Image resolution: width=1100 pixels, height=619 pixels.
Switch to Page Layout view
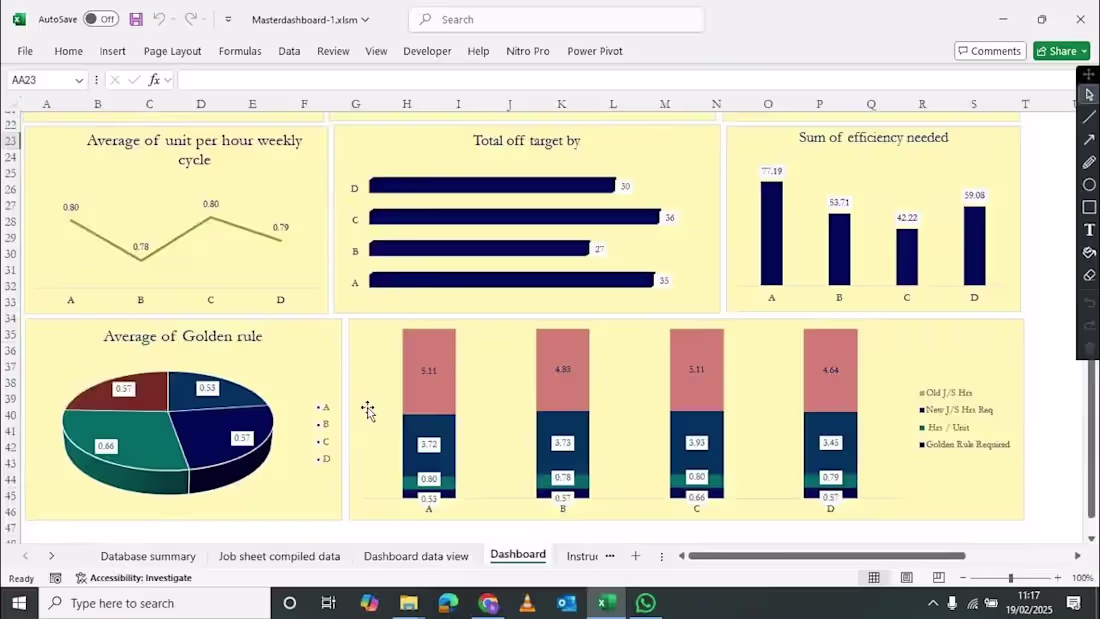click(x=906, y=577)
